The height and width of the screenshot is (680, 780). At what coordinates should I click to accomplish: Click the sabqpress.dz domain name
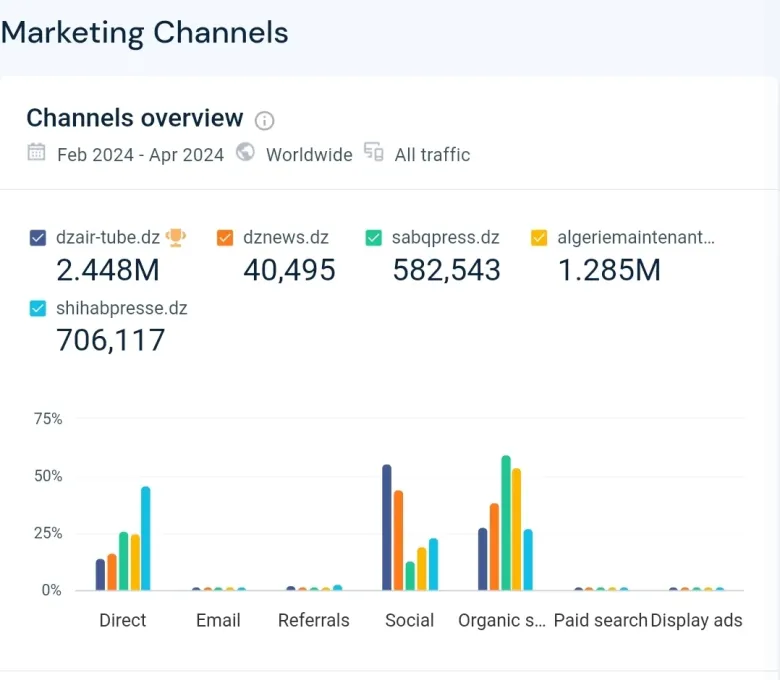[445, 237]
